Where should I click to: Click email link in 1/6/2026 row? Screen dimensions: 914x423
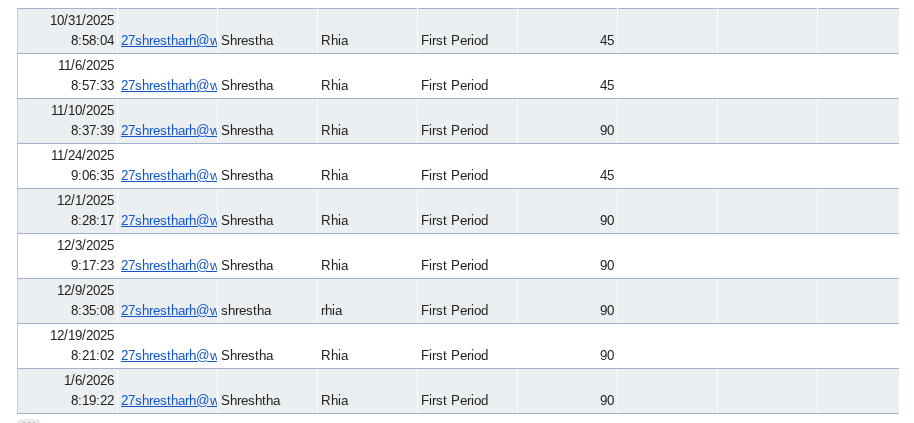coord(168,401)
